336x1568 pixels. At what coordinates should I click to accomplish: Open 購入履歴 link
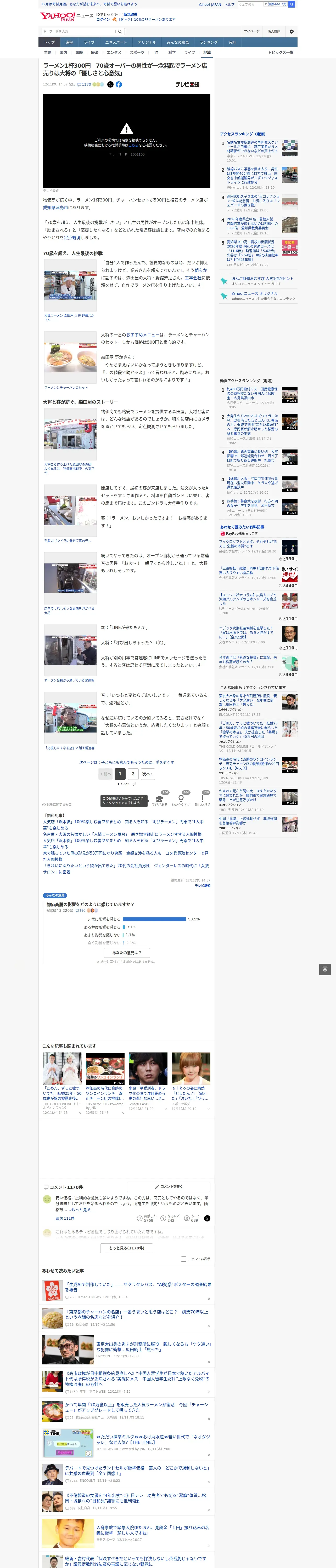point(274,32)
